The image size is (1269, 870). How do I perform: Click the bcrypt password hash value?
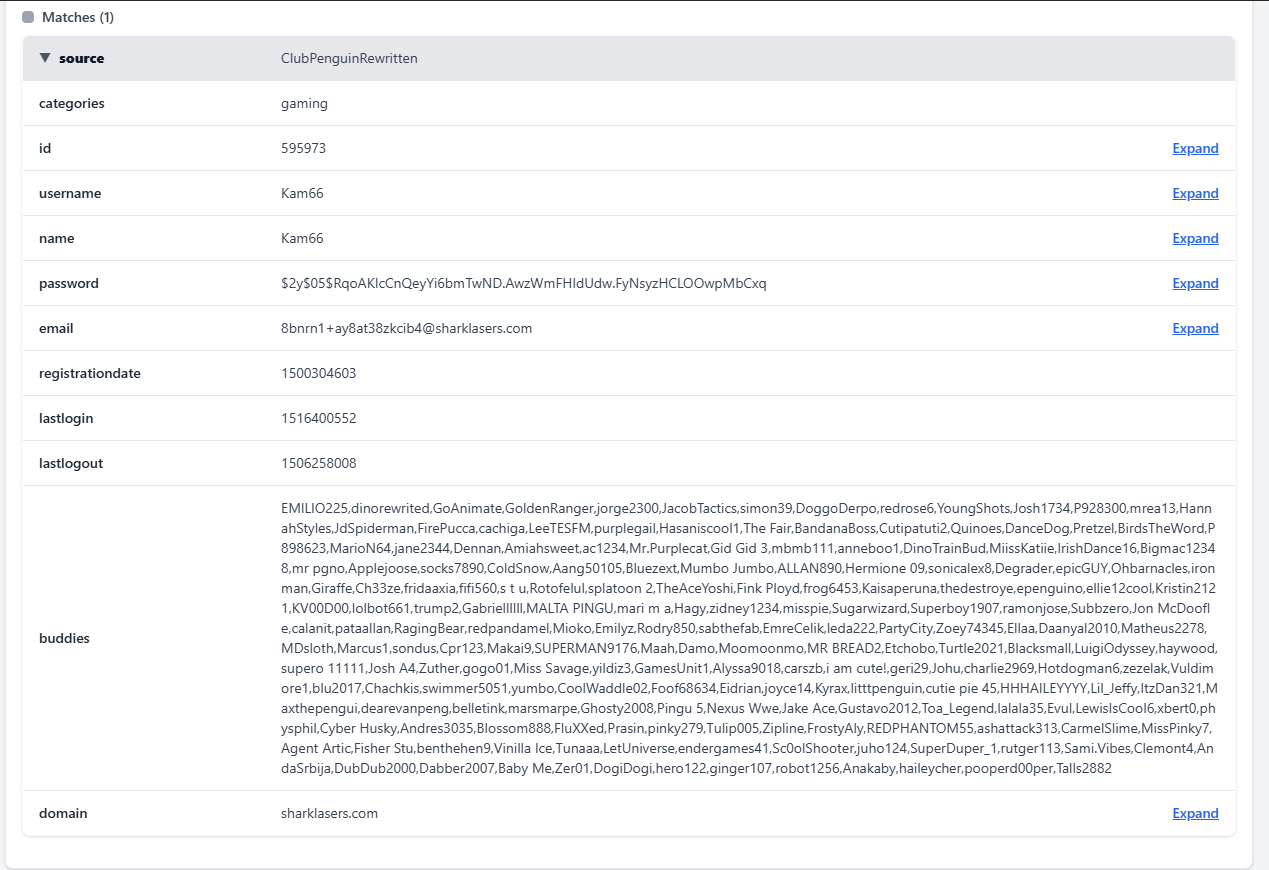point(523,283)
